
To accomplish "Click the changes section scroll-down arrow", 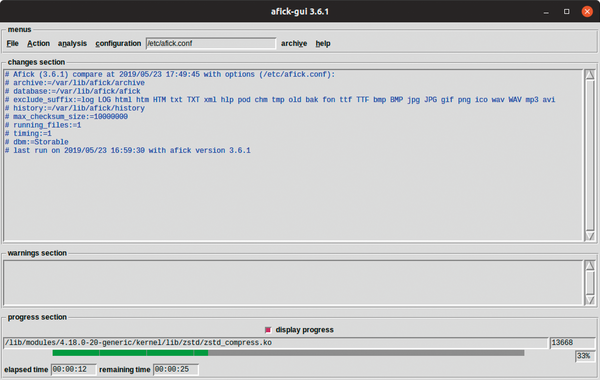I will point(590,236).
